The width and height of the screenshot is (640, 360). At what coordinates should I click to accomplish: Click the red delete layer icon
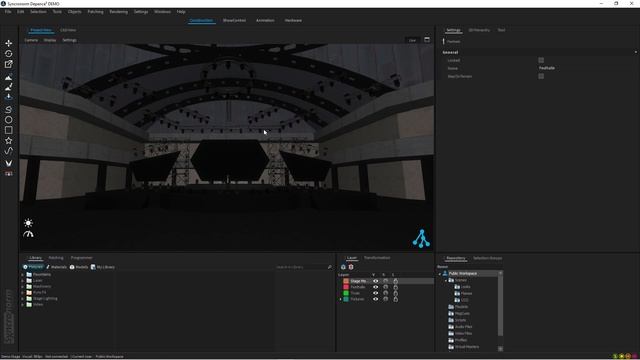click(x=351, y=267)
